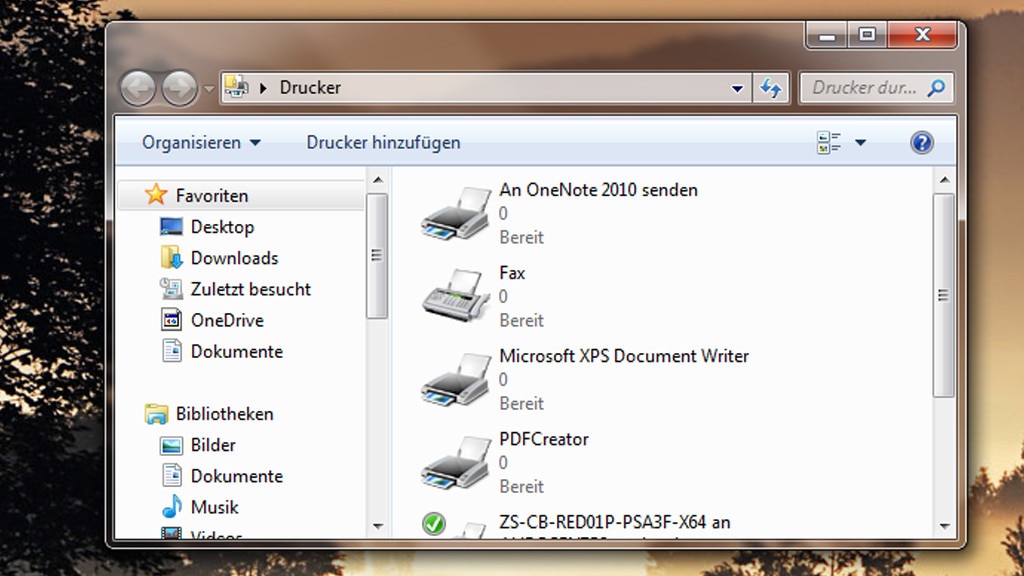Open Zuletzt besucht
The image size is (1024, 576).
[251, 289]
